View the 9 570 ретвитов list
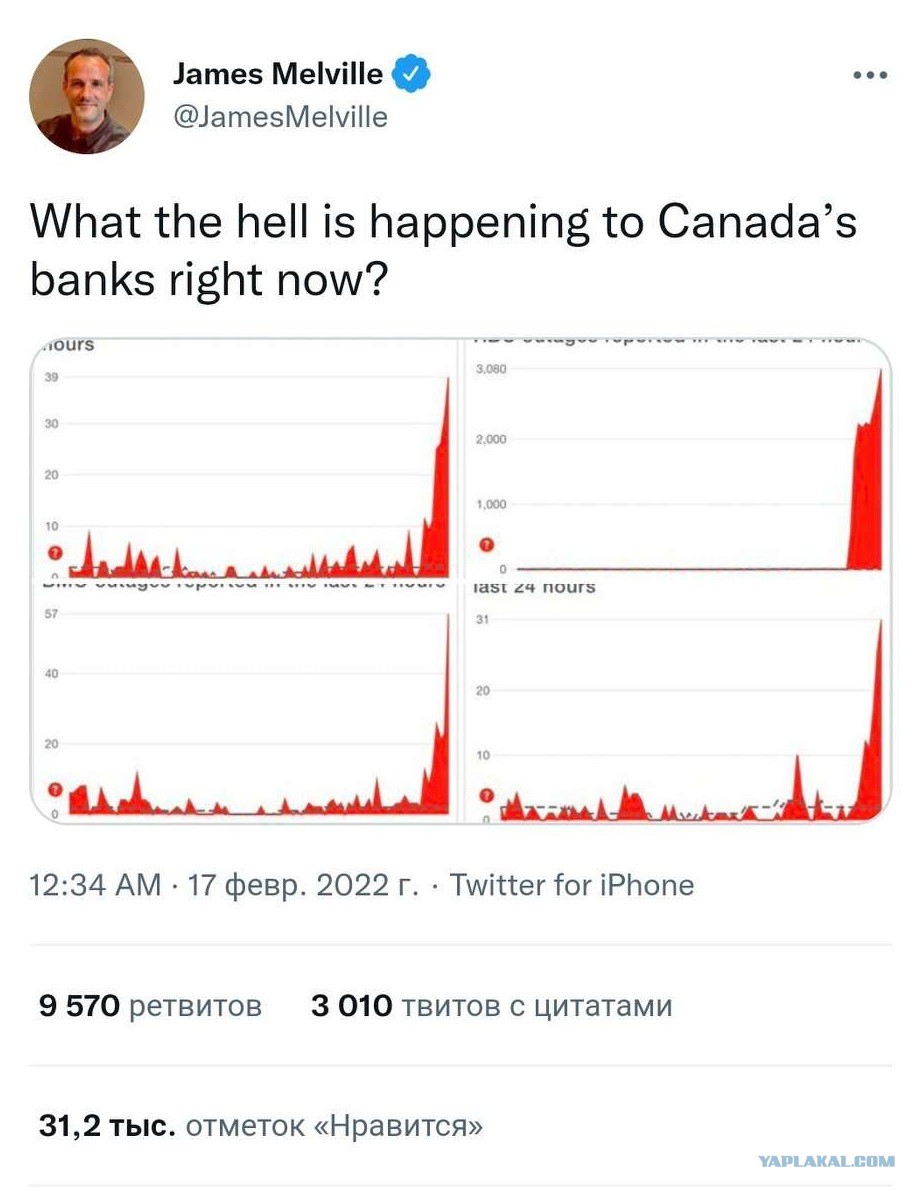Image resolution: width=921 pixels, height=1191 pixels. click(150, 1006)
